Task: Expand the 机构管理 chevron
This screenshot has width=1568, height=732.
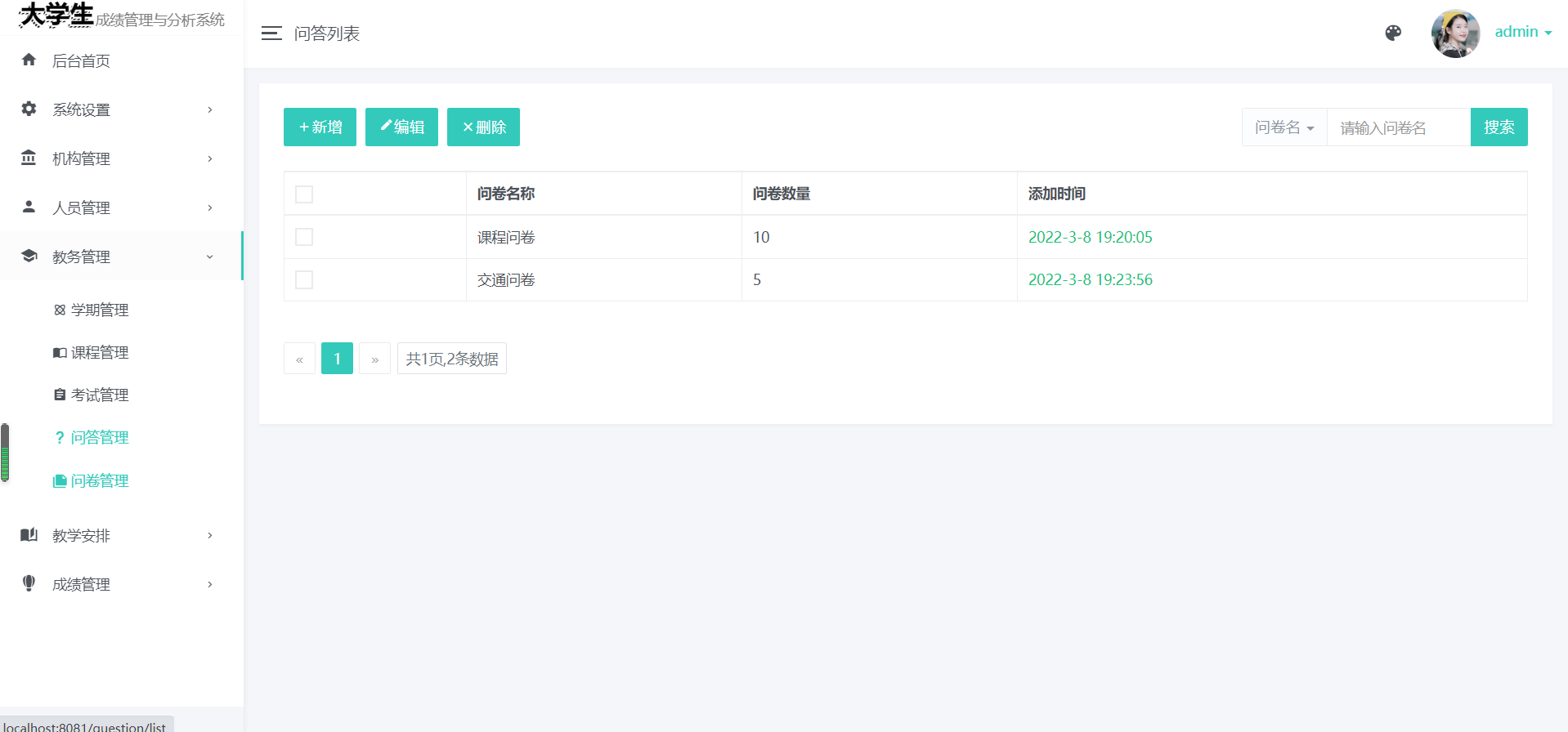Action: tap(210, 158)
